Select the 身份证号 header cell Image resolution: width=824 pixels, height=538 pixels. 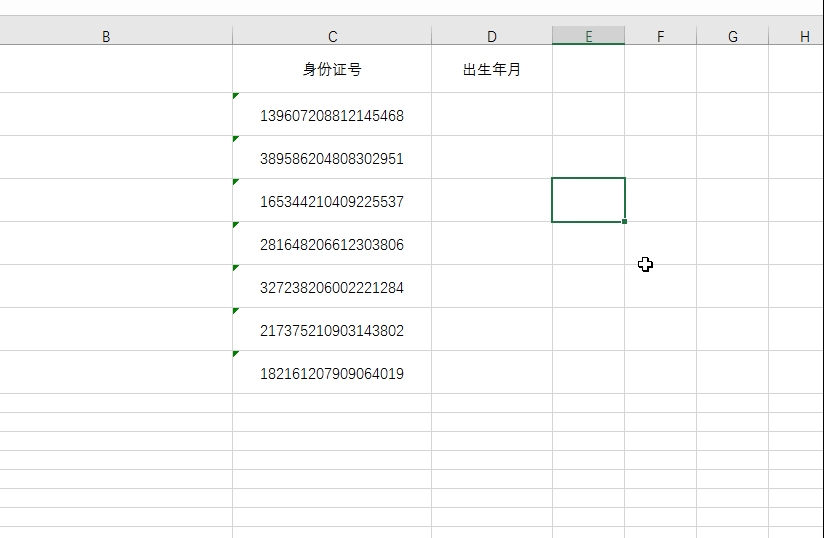point(332,70)
